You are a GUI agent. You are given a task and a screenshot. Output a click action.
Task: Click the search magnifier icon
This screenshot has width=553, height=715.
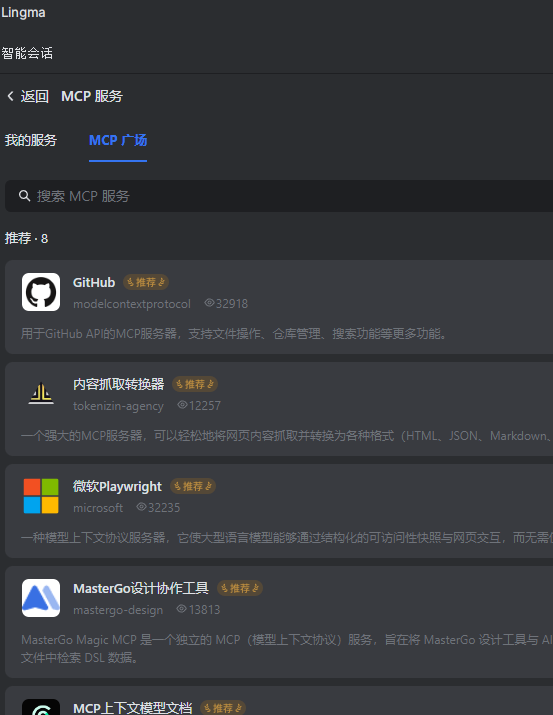pyautogui.click(x=25, y=196)
